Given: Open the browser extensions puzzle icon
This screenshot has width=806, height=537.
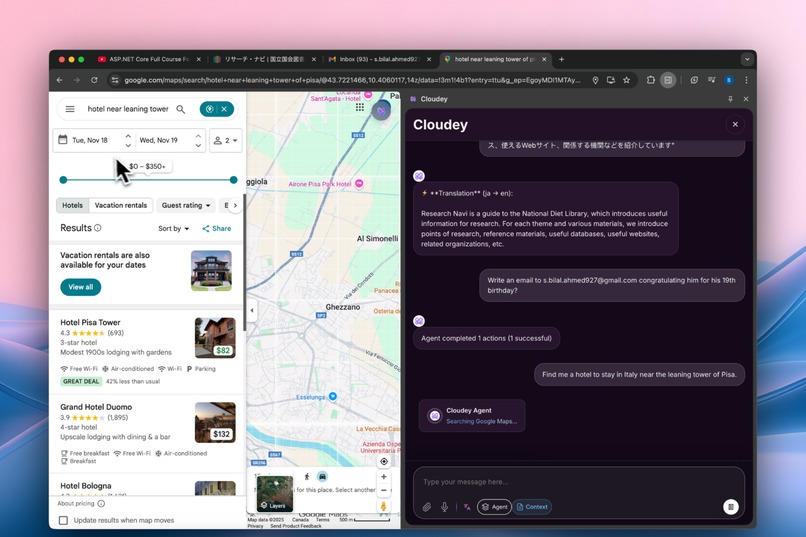Looking at the screenshot, I should (651, 80).
